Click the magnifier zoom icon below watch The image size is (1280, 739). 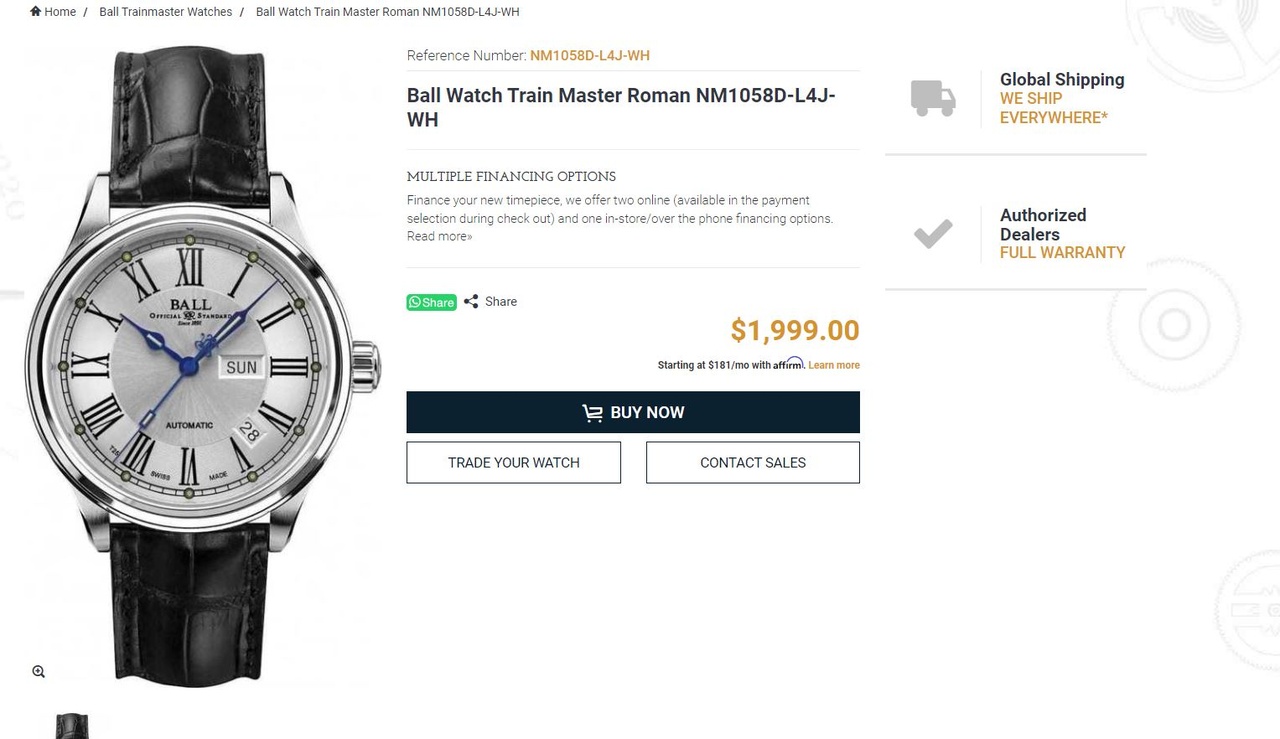tap(38, 671)
